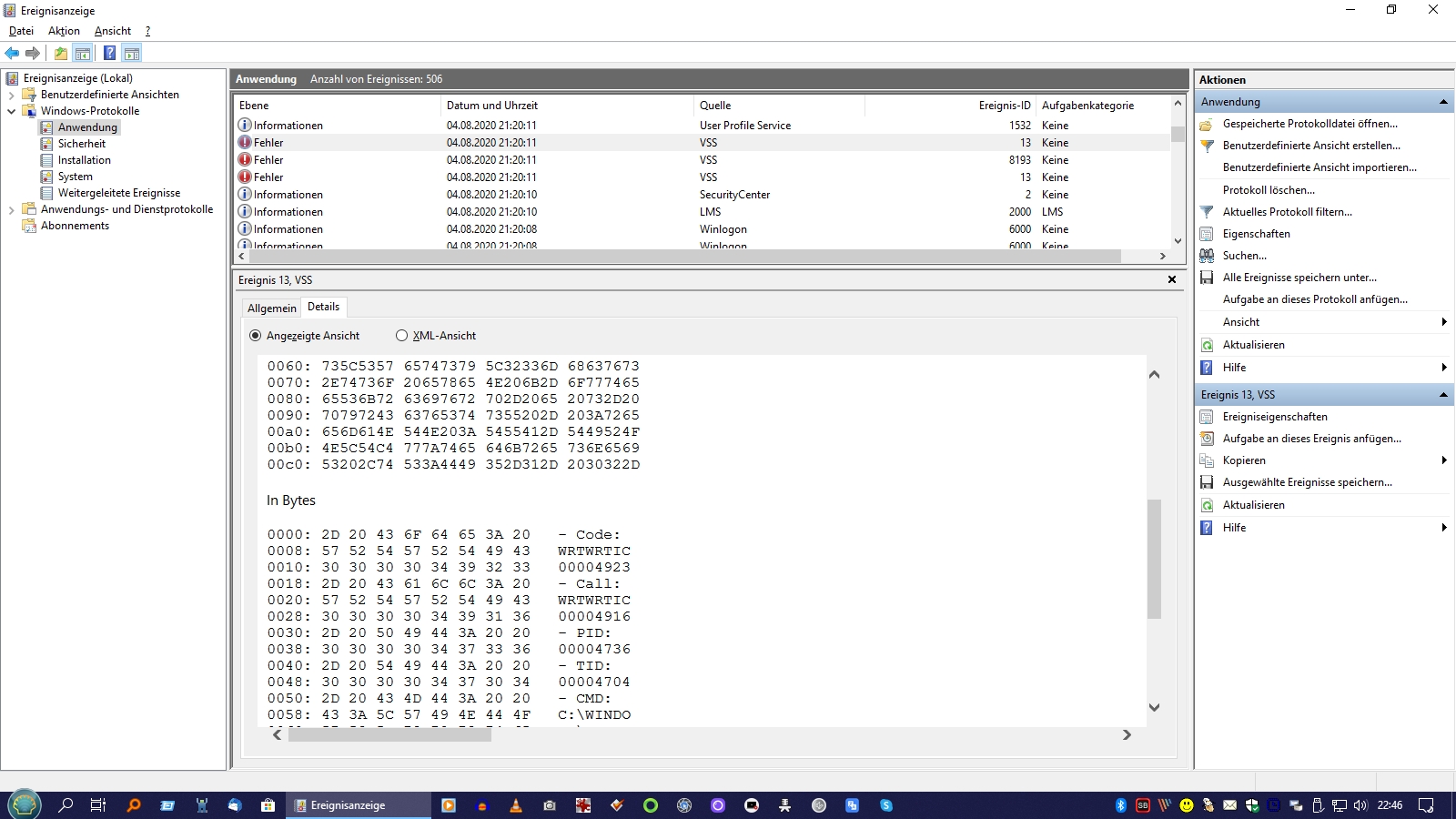
Task: Click the Kopieren copy icon
Action: click(x=1207, y=460)
